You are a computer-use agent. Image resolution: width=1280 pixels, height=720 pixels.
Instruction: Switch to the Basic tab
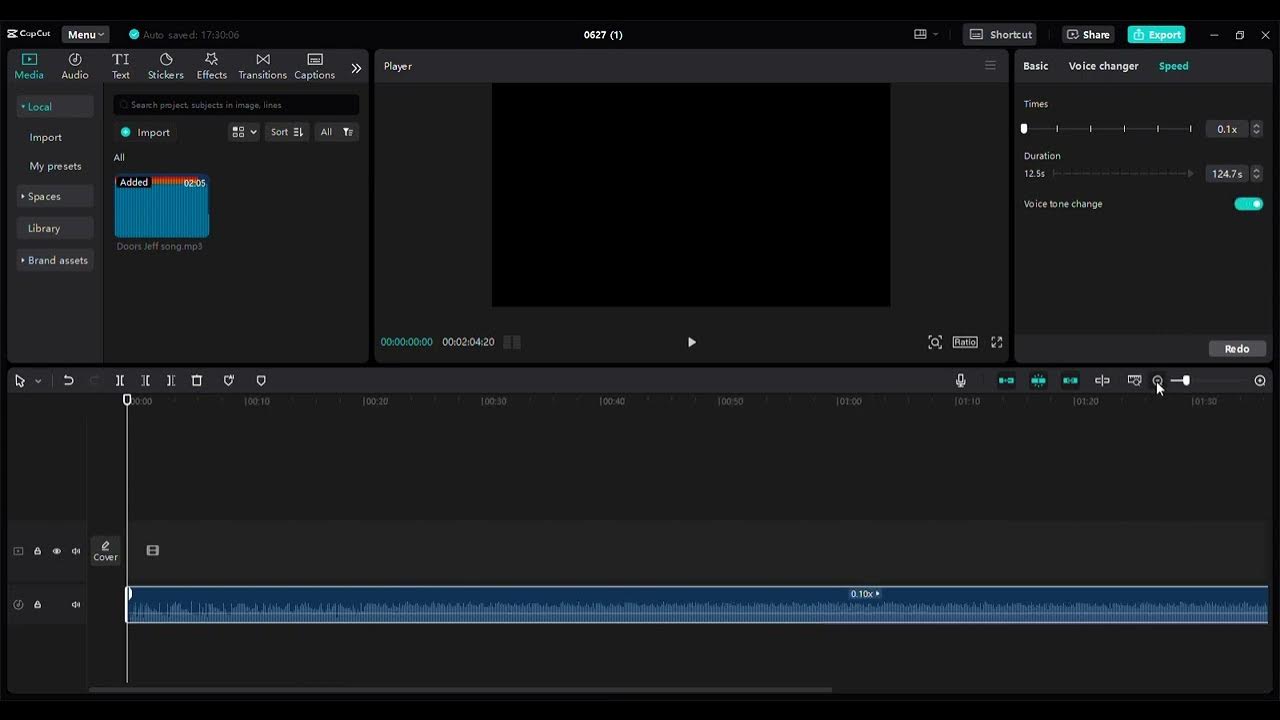pos(1036,66)
